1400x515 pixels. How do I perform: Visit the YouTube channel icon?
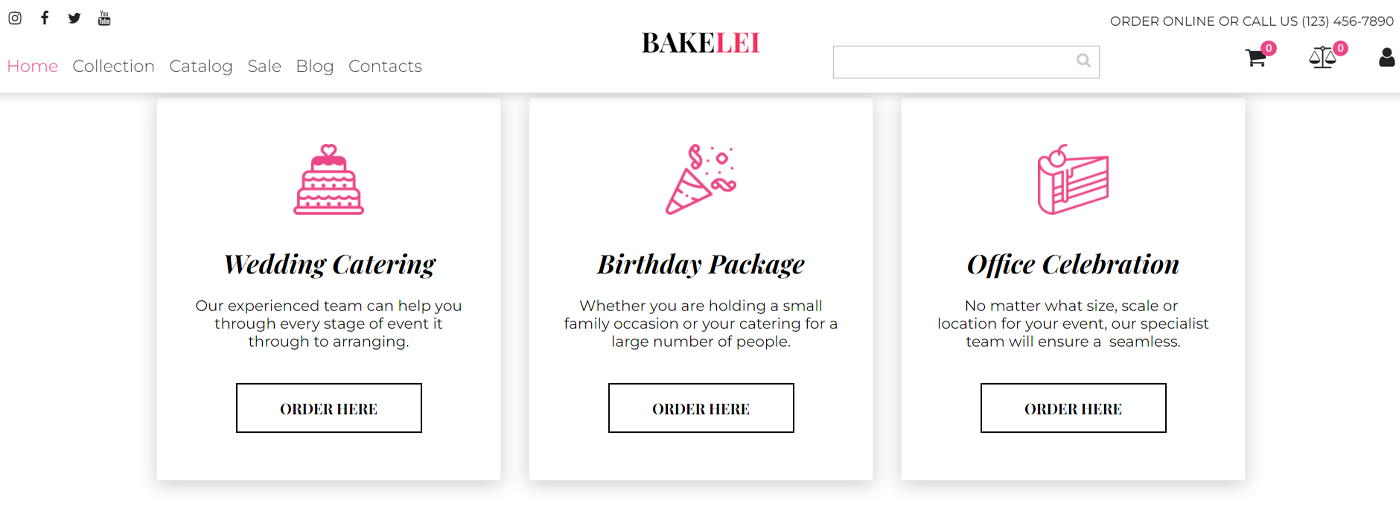click(104, 18)
